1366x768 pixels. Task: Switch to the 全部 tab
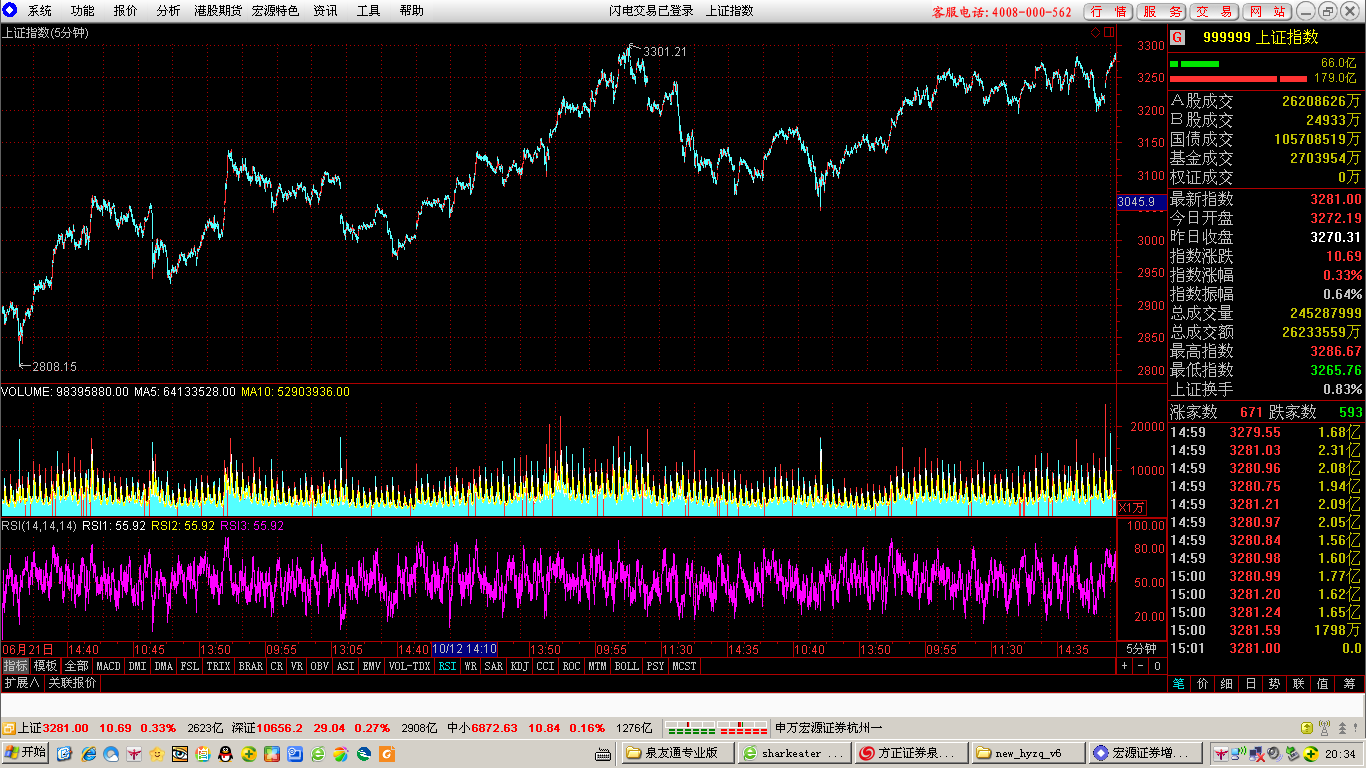coord(77,666)
